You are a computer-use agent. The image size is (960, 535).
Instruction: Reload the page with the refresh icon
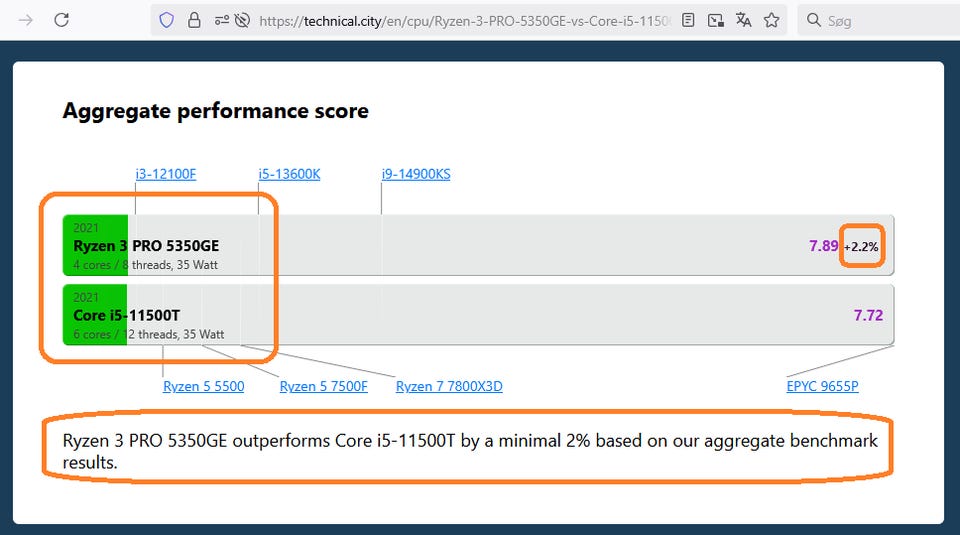61,20
